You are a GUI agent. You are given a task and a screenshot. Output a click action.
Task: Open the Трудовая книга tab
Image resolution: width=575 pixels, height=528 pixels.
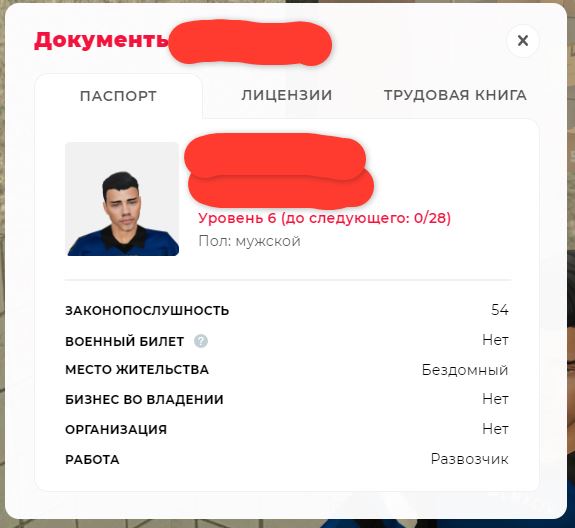click(x=455, y=95)
